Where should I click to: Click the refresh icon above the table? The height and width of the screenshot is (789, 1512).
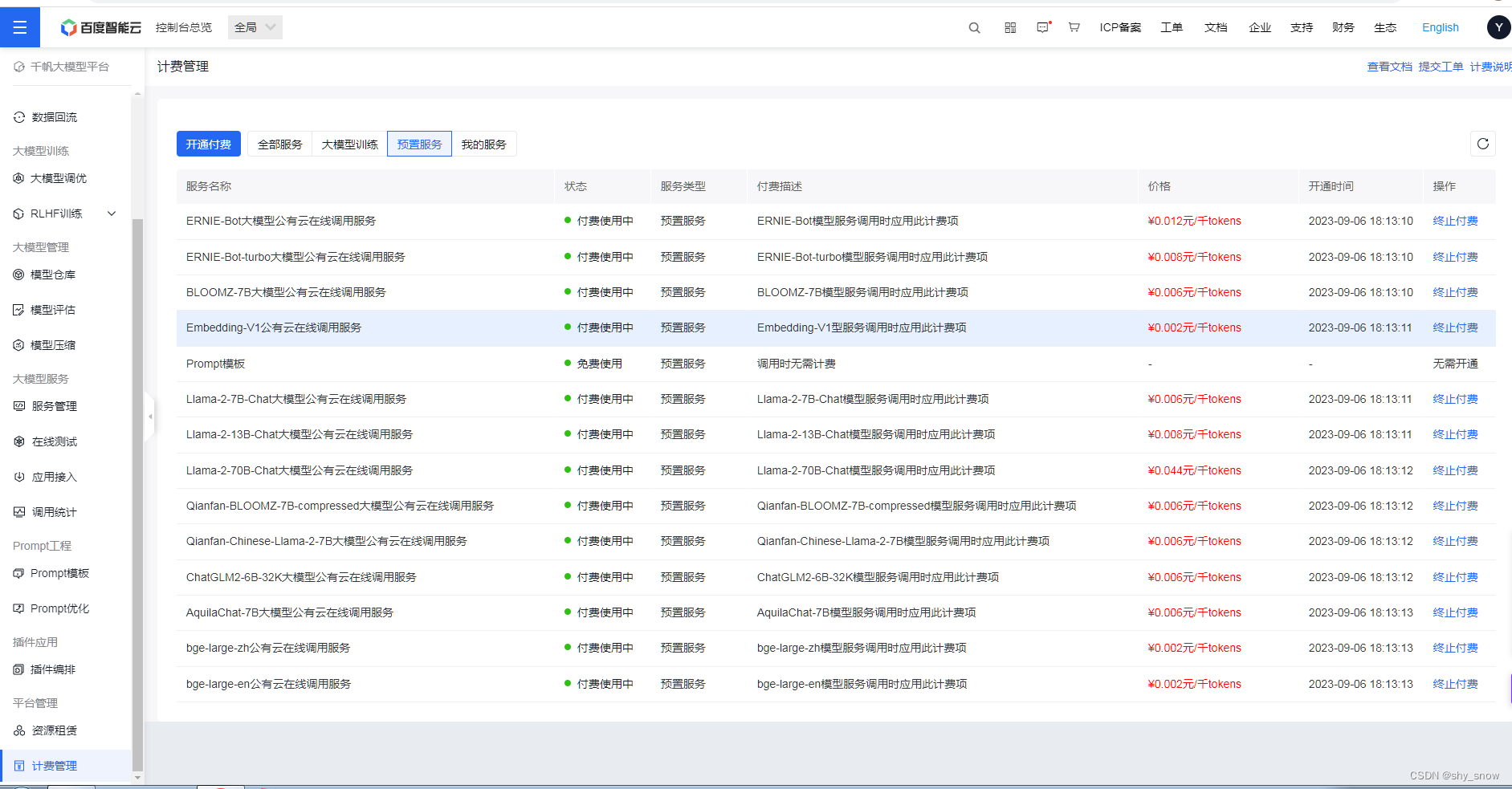(1483, 144)
